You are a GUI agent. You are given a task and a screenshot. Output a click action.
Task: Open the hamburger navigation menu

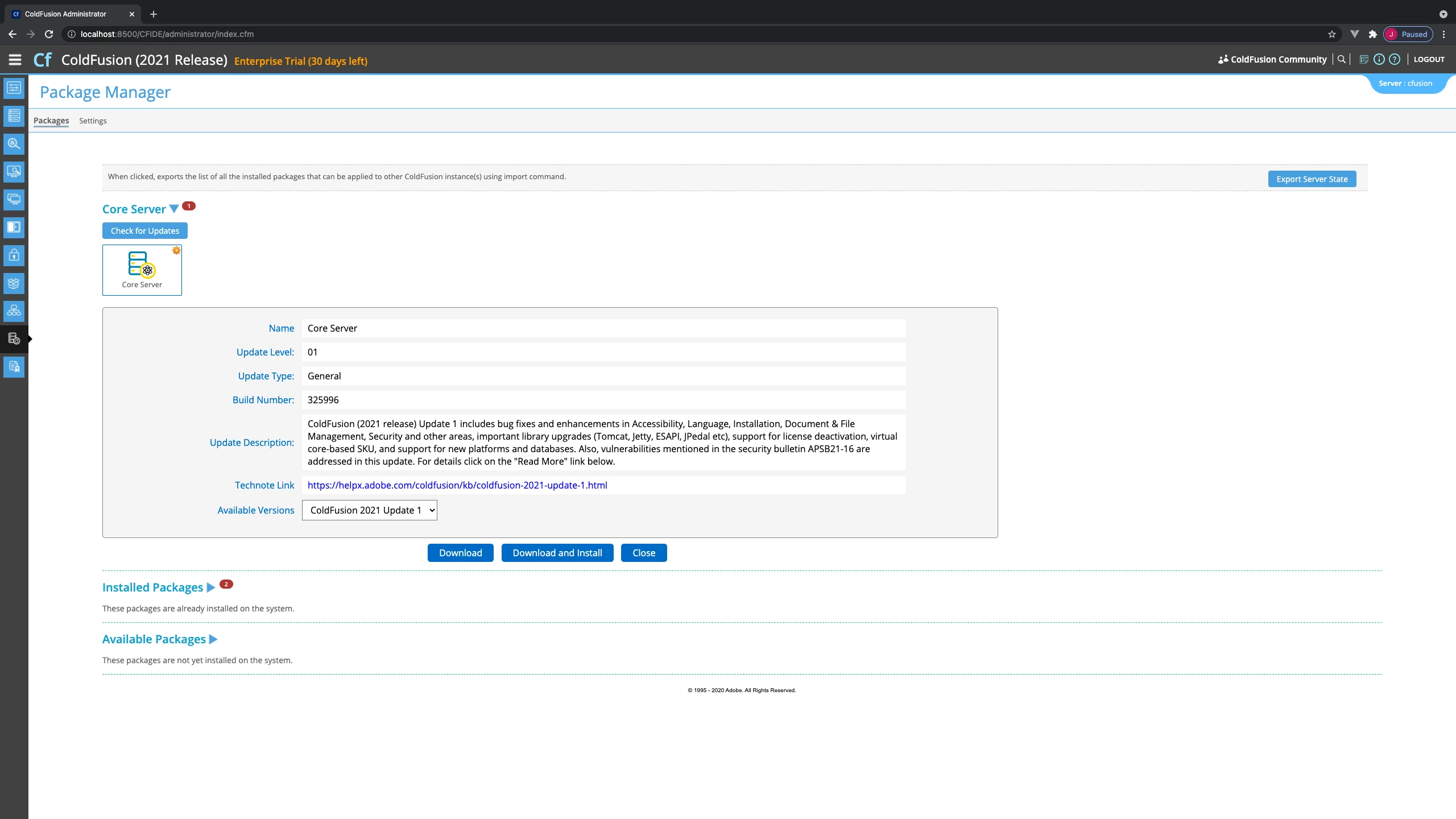pos(15,60)
